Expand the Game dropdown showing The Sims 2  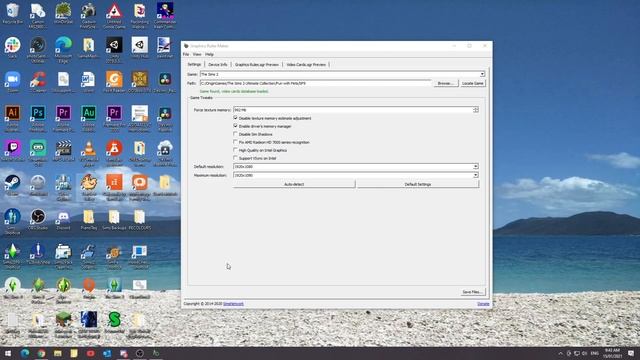coord(482,74)
